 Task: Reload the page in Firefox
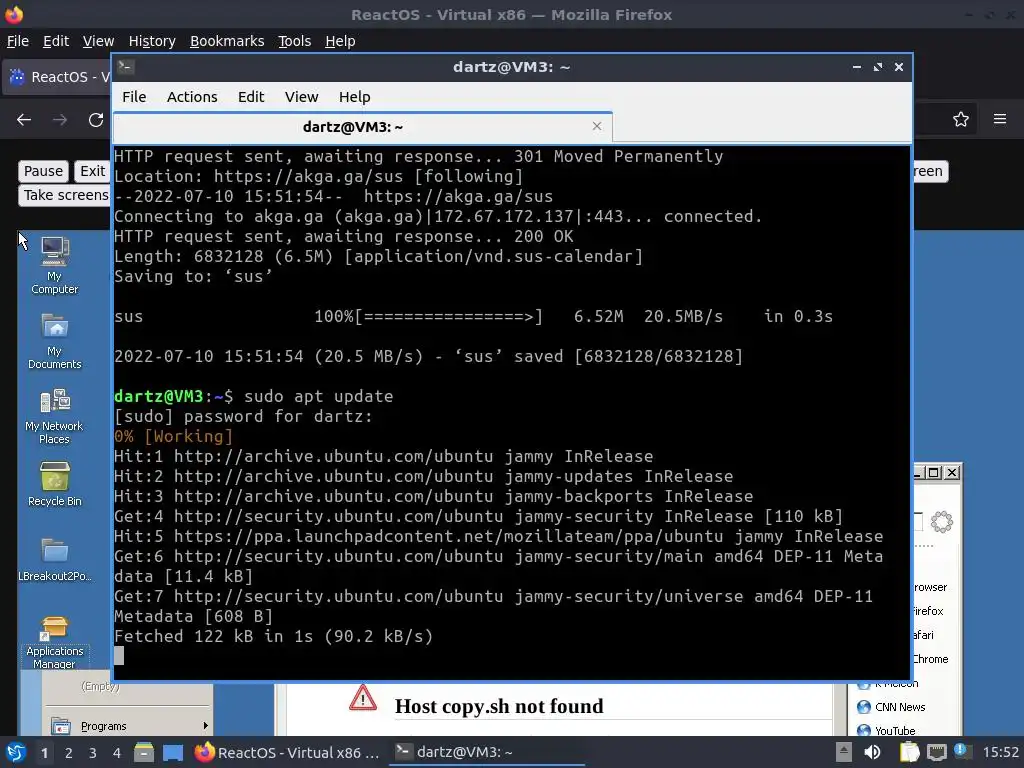click(96, 120)
